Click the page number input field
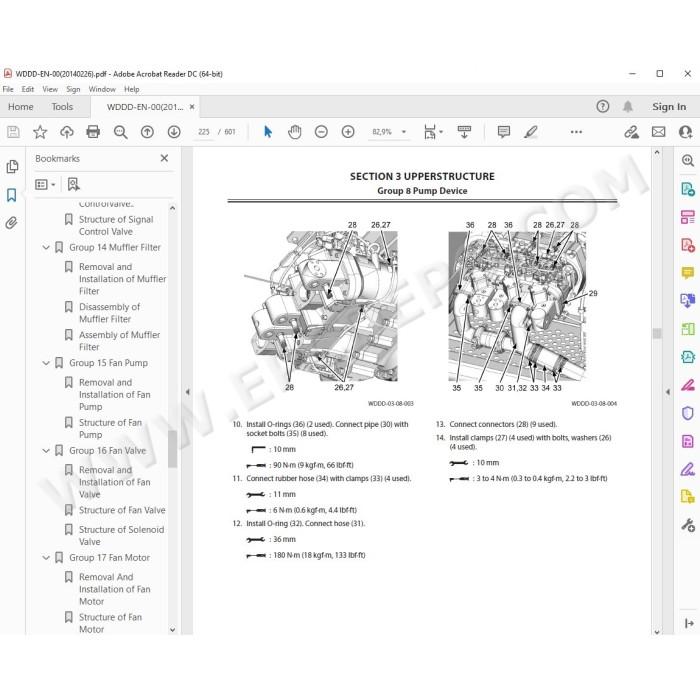Screen dimensions: 700x700 (x=204, y=132)
